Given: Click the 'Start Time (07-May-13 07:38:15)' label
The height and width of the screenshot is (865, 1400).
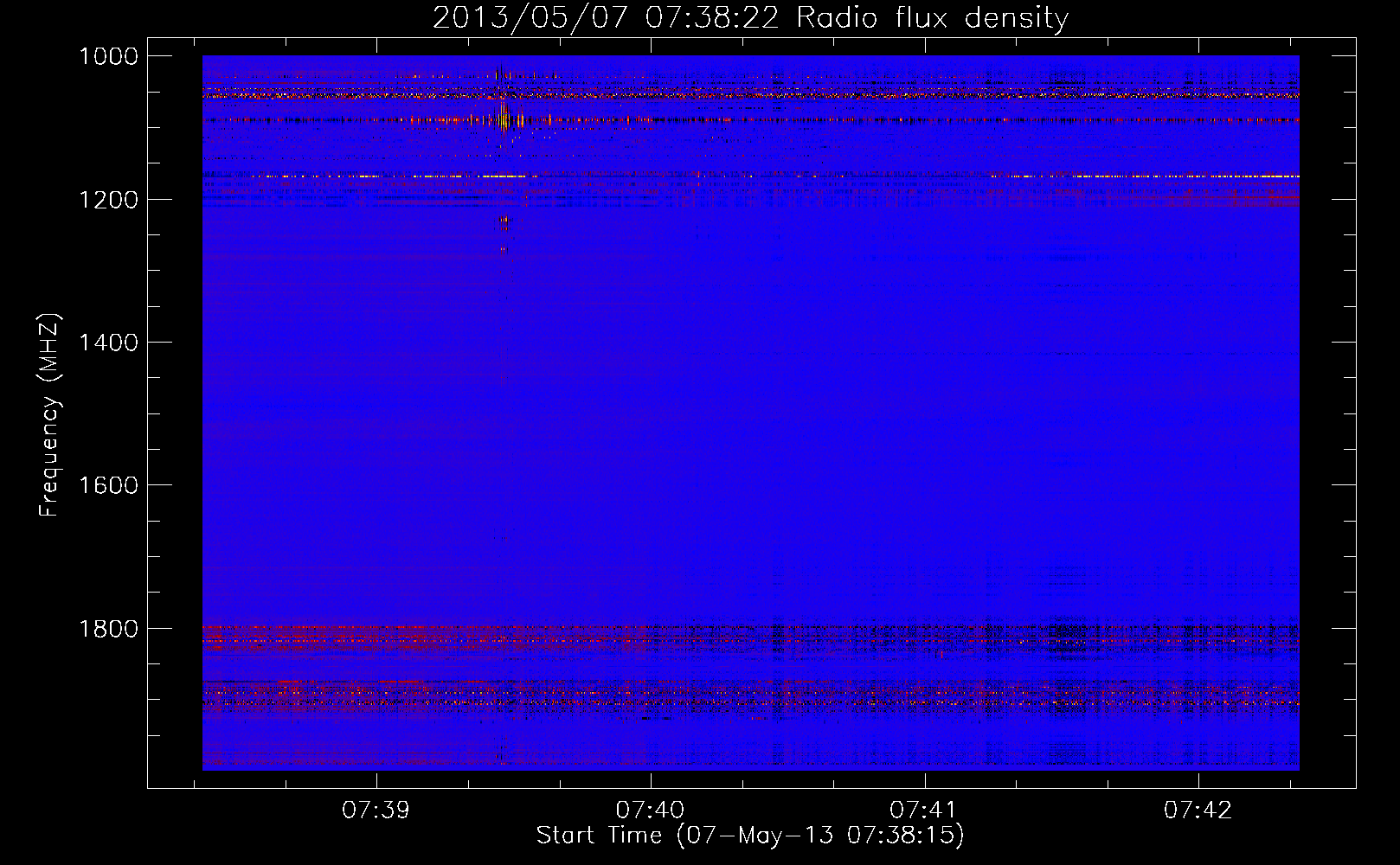Looking at the screenshot, I should [750, 836].
